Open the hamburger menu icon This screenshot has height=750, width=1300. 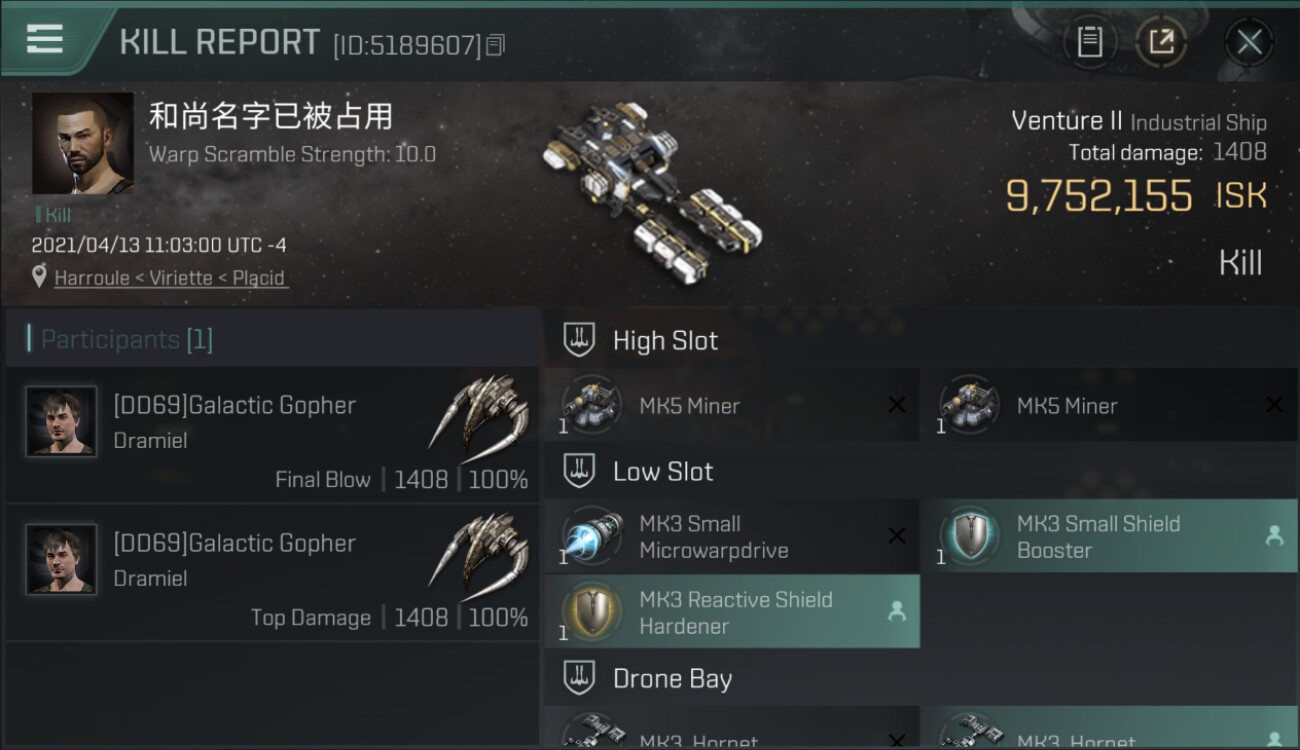pyautogui.click(x=45, y=39)
